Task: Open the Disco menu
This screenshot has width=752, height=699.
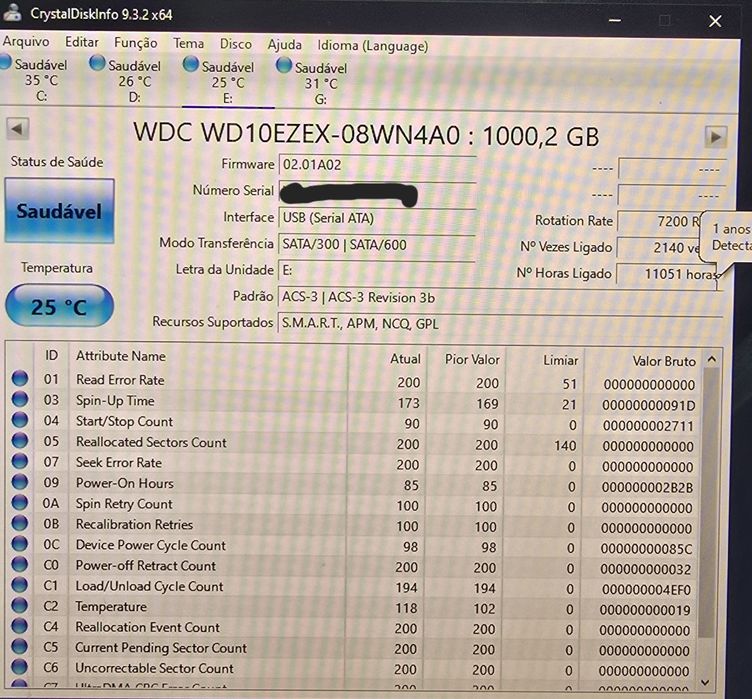Action: (x=235, y=44)
